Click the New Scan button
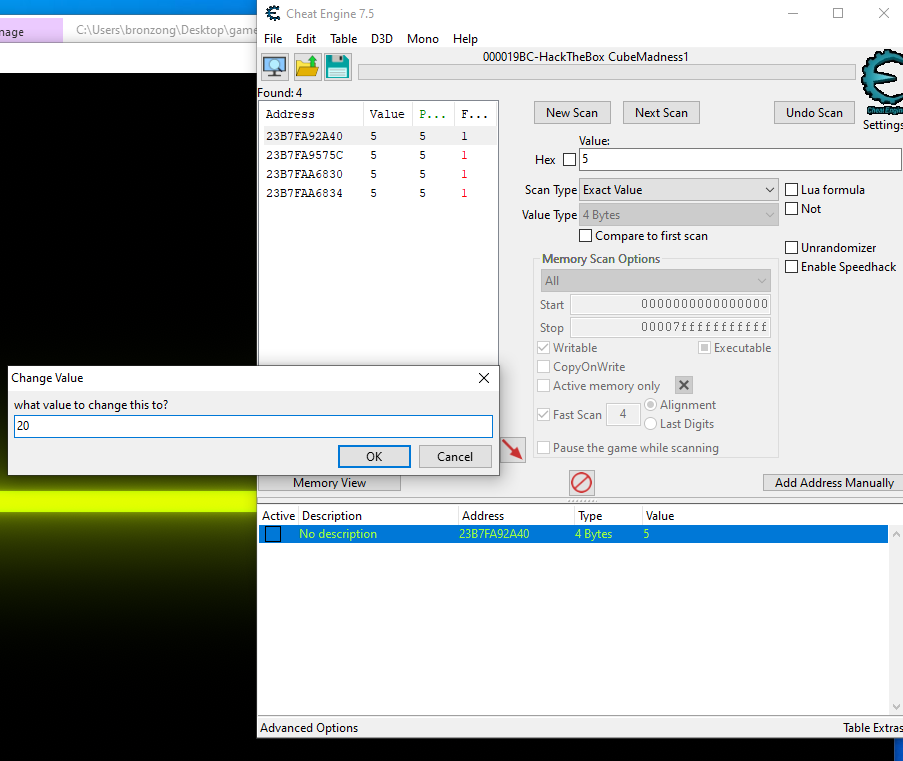 (572, 113)
